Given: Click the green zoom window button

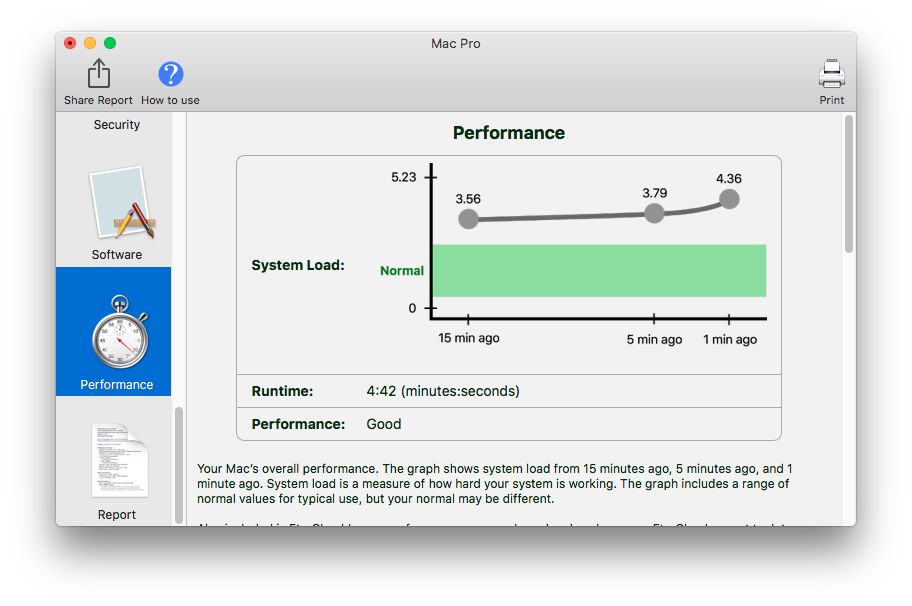Looking at the screenshot, I should point(109,43).
